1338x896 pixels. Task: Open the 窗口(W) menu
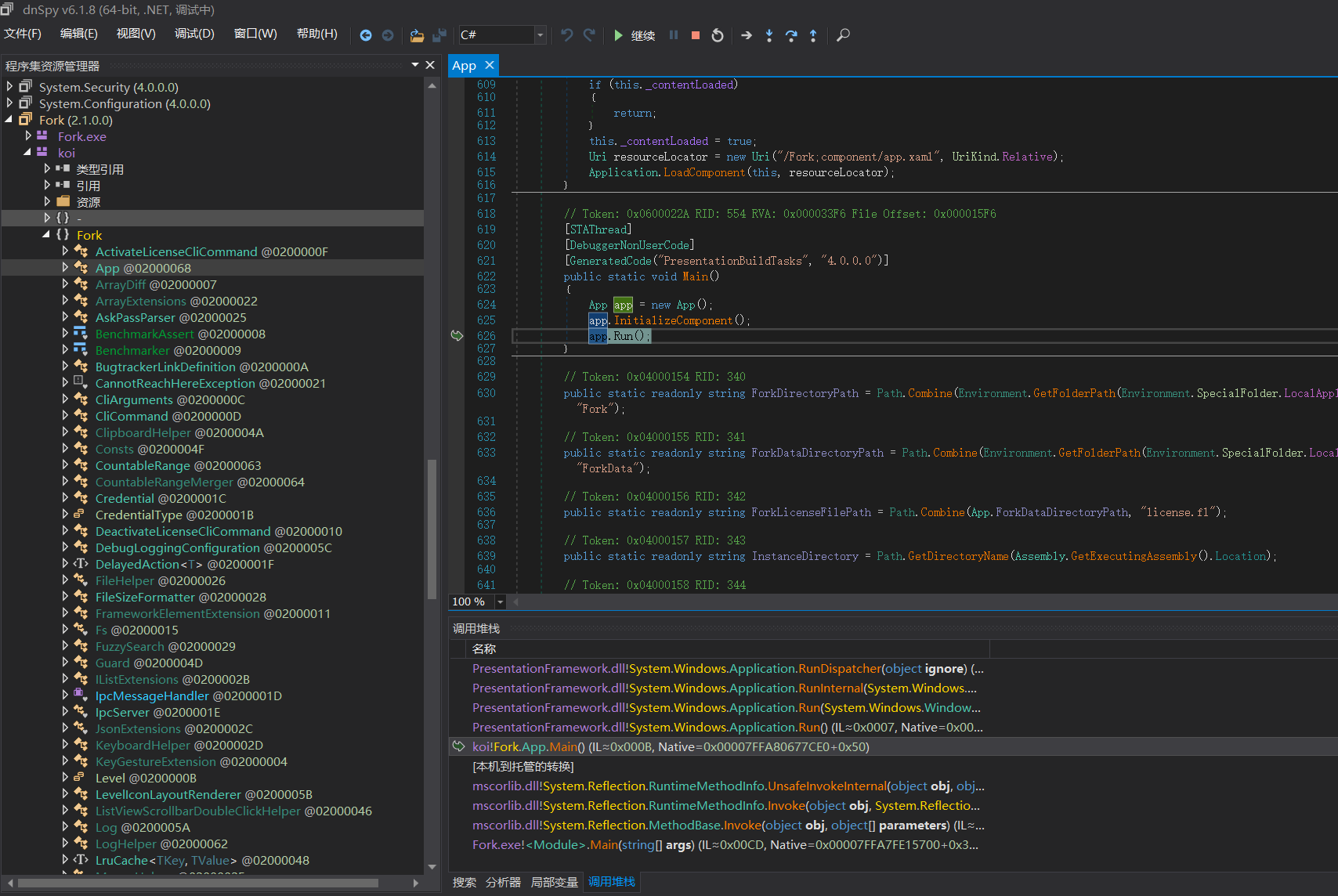click(x=255, y=34)
